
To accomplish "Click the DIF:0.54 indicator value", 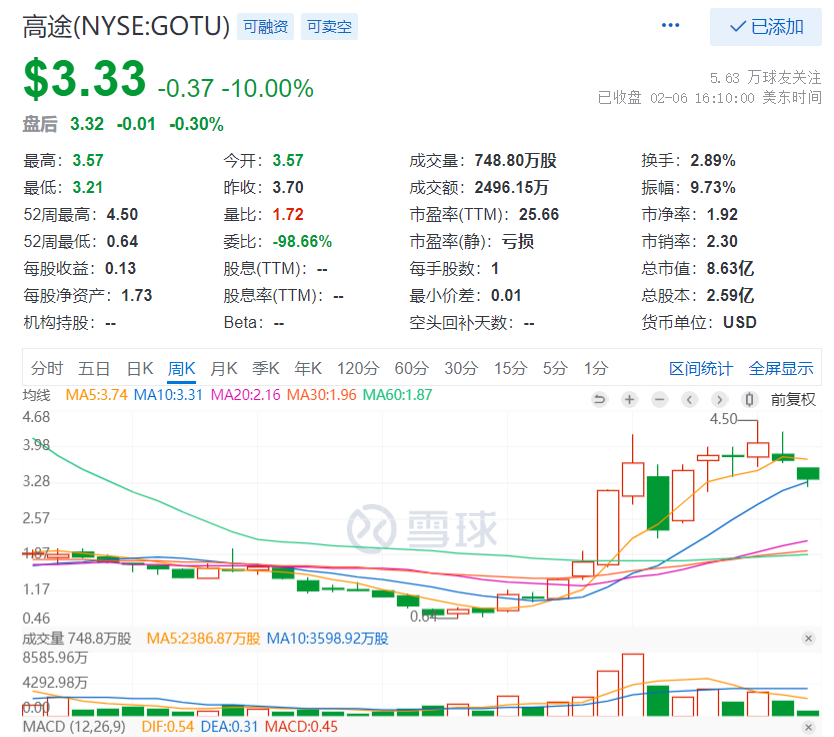I will 168,727.
